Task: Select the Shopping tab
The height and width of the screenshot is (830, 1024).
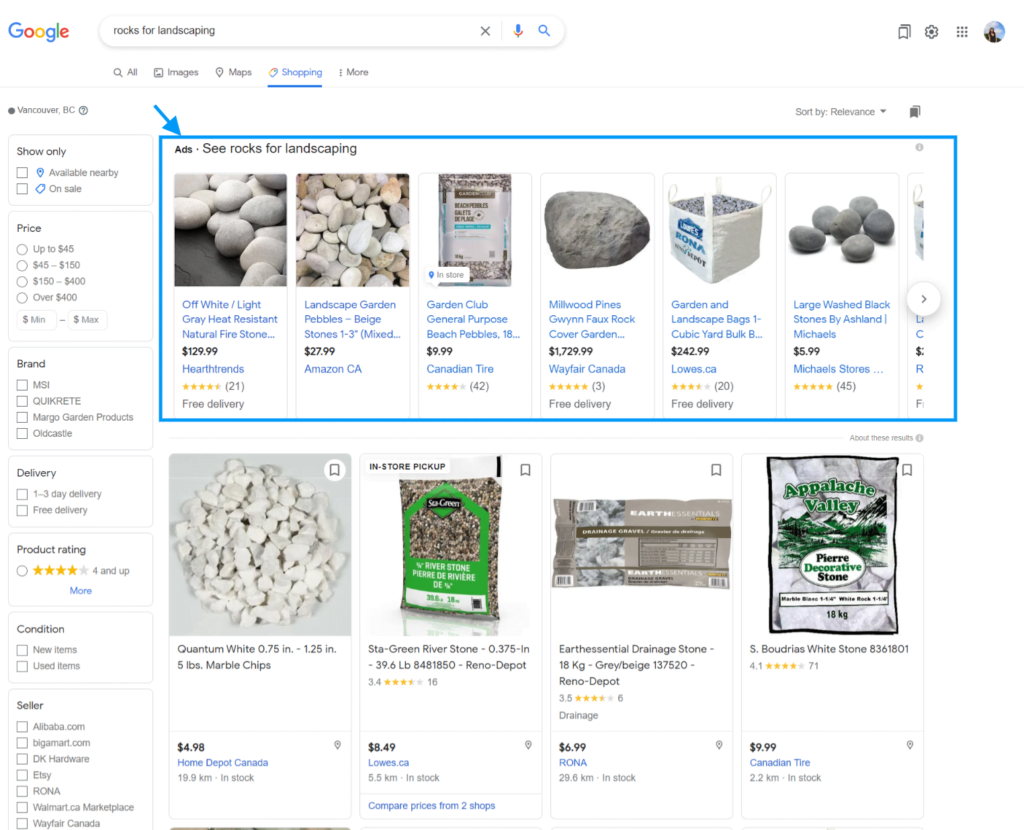Action: pyautogui.click(x=295, y=72)
